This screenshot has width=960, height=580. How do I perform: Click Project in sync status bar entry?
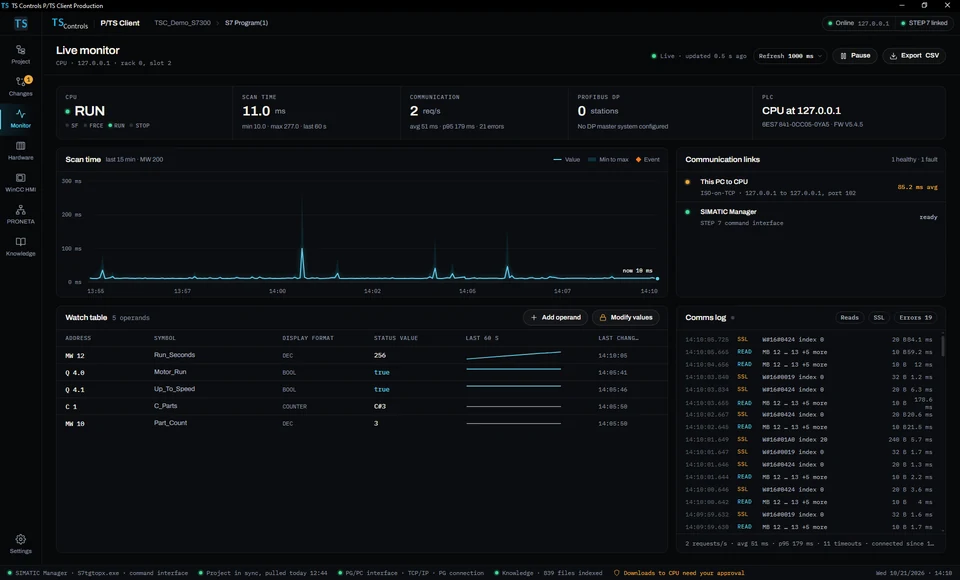(x=263, y=573)
